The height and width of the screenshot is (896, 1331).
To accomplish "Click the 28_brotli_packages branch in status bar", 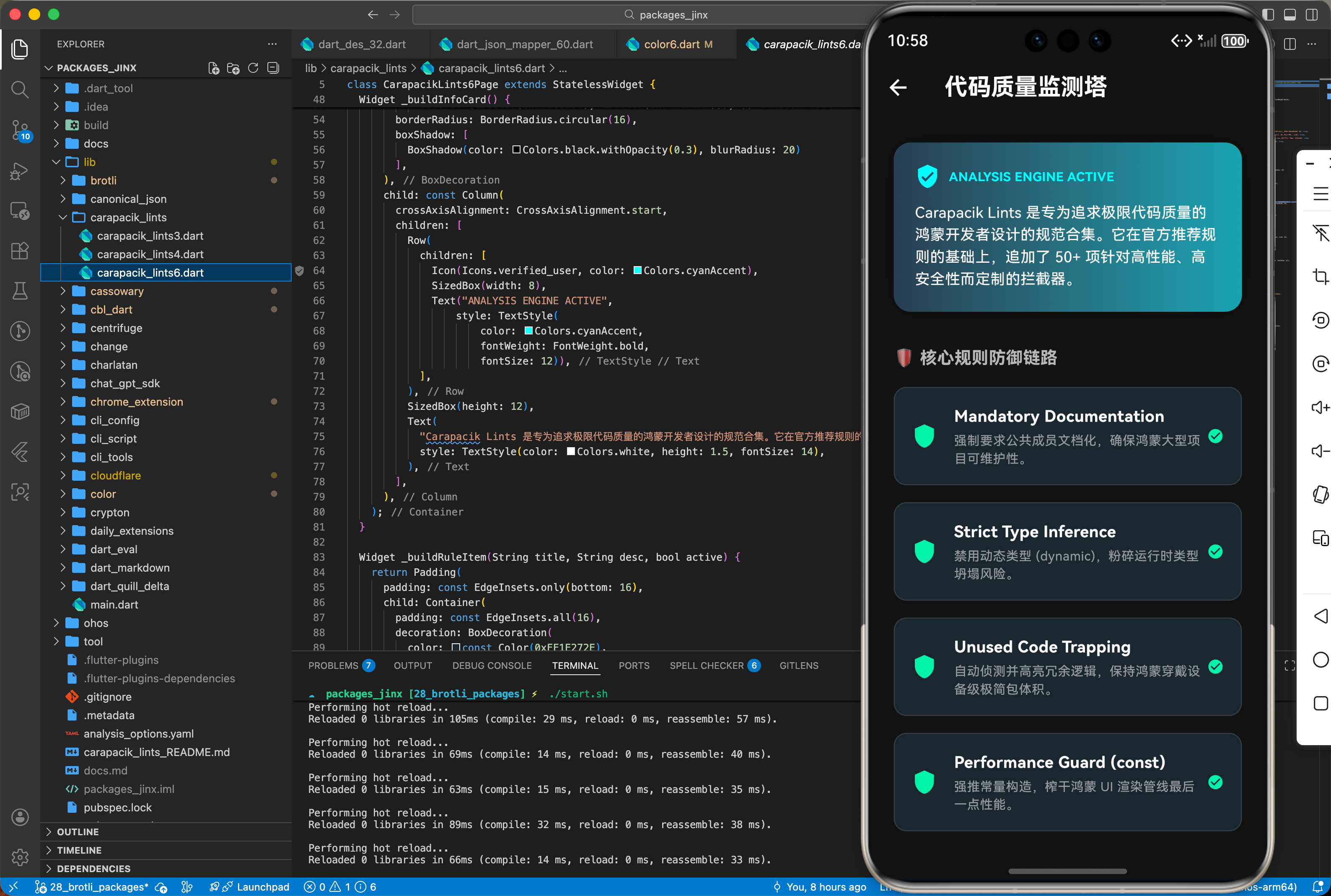I will point(98,887).
